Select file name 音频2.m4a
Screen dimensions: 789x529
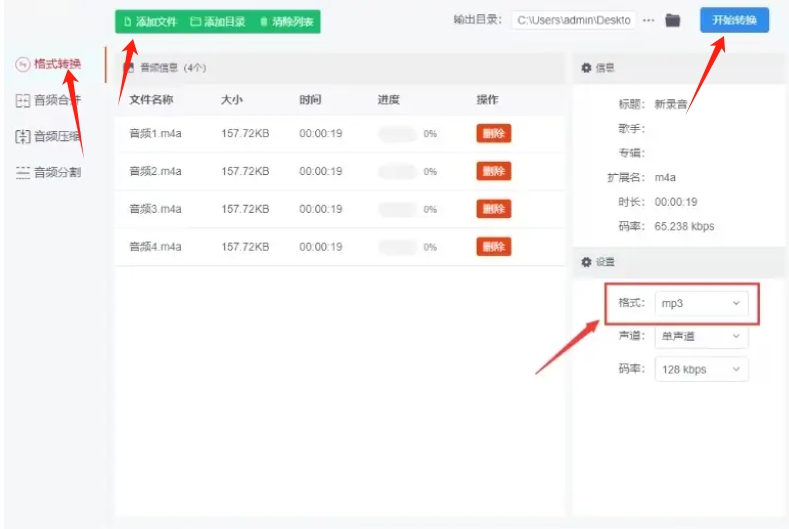(x=155, y=171)
